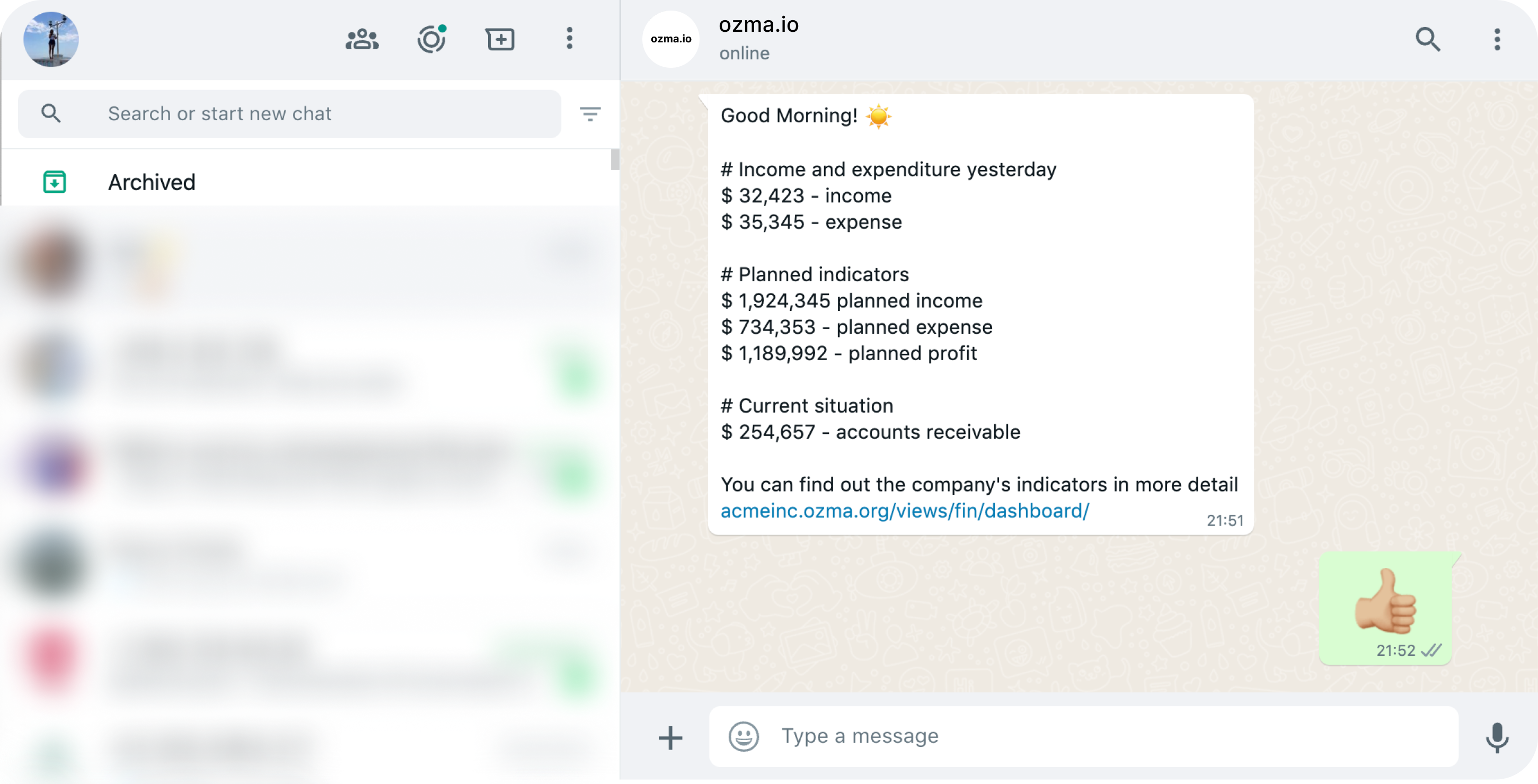Image resolution: width=1538 pixels, height=784 pixels.
Task: Open the ozma.io contact avatar
Action: tap(670, 39)
